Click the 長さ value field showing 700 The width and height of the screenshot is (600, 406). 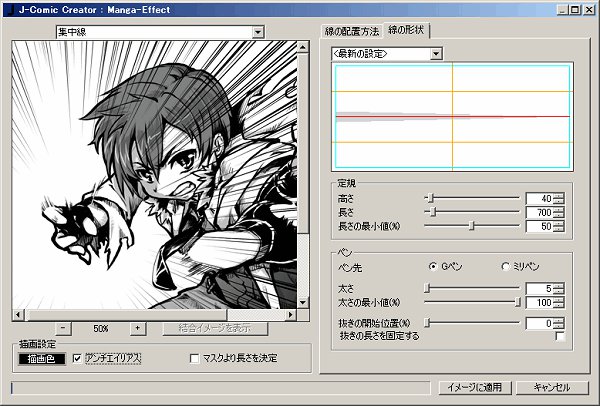point(539,212)
